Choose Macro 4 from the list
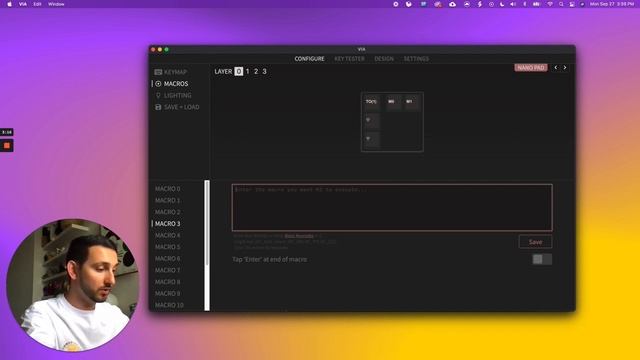Image resolution: width=640 pixels, height=360 pixels. tap(168, 236)
